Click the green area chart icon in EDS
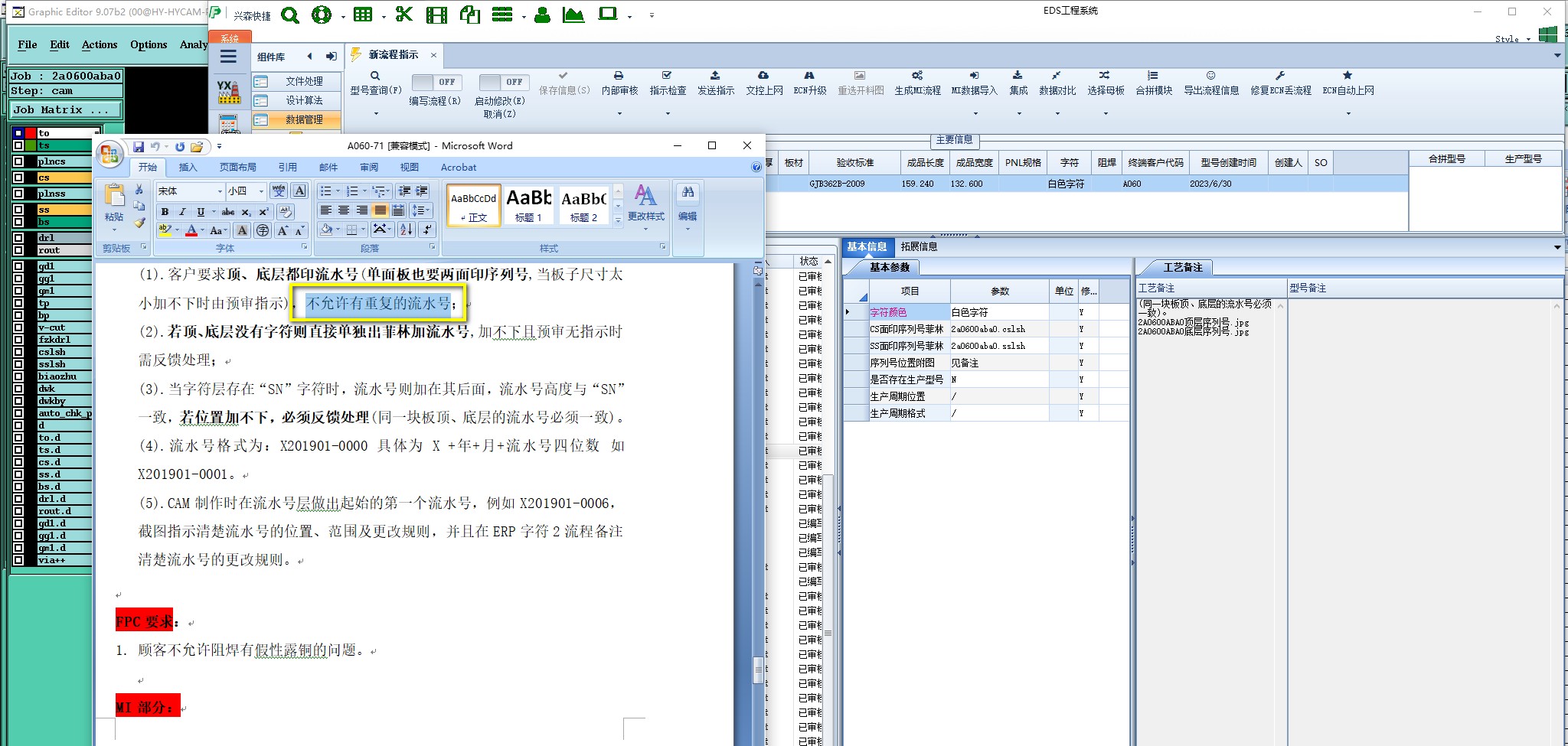Screen dimensions: 1568x746 tap(573, 15)
